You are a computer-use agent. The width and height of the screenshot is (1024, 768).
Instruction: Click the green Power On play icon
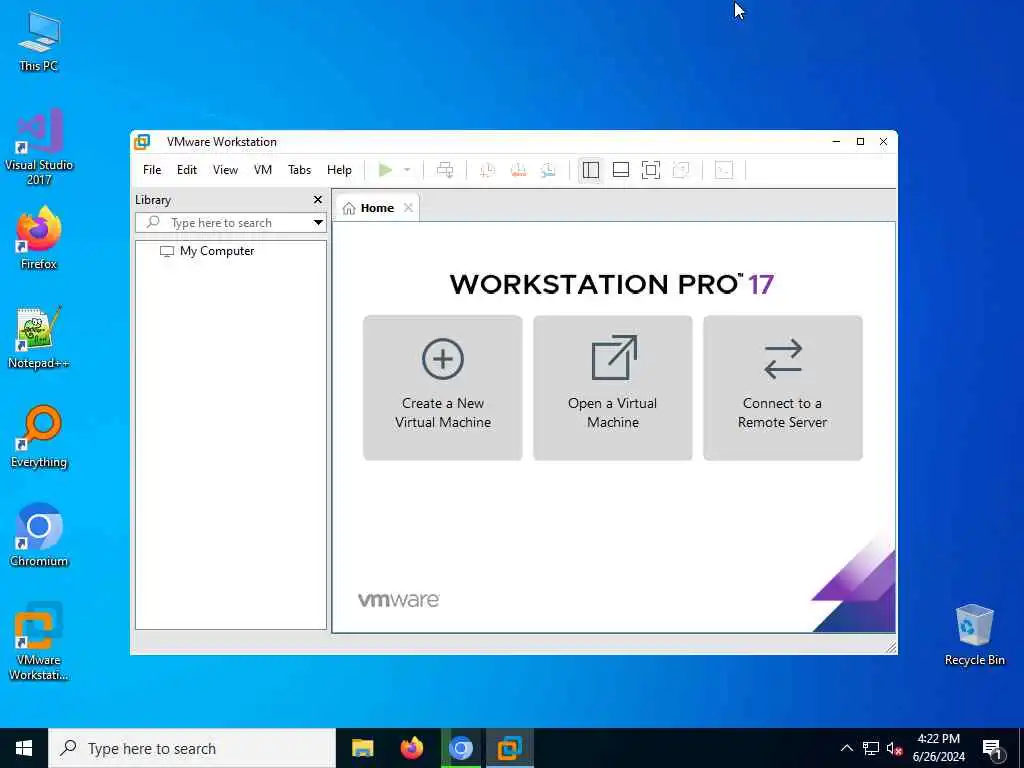coord(385,170)
